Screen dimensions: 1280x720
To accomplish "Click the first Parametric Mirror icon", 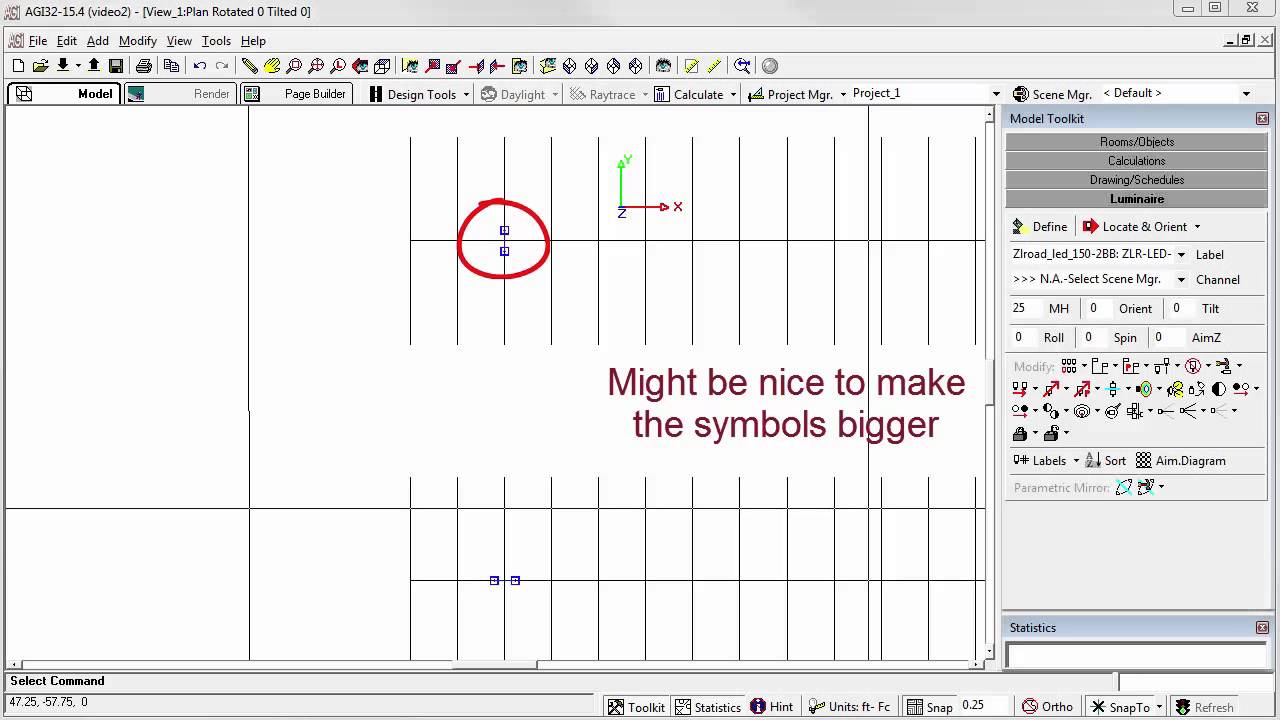I will [1124, 488].
